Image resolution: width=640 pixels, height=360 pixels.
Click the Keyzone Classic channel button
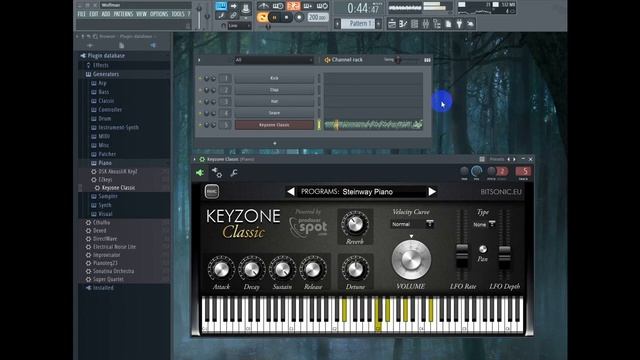click(x=274, y=125)
